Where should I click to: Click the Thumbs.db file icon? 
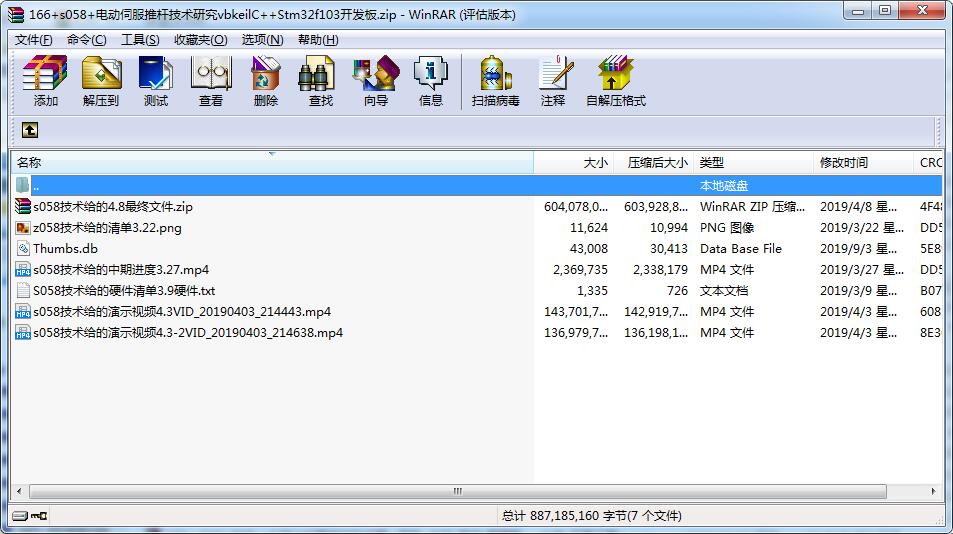pos(23,248)
